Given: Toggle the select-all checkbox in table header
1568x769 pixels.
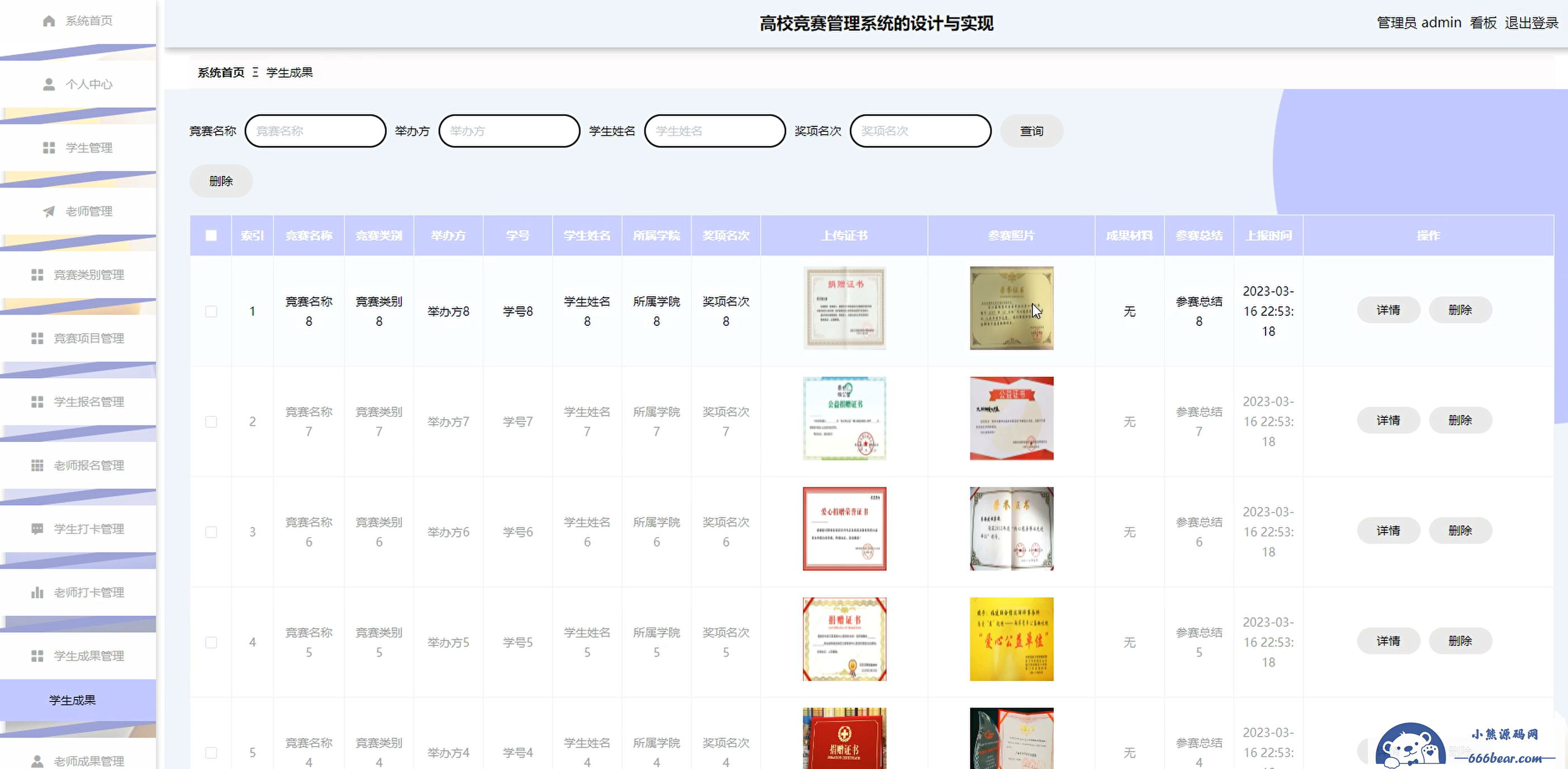Looking at the screenshot, I should (x=211, y=235).
